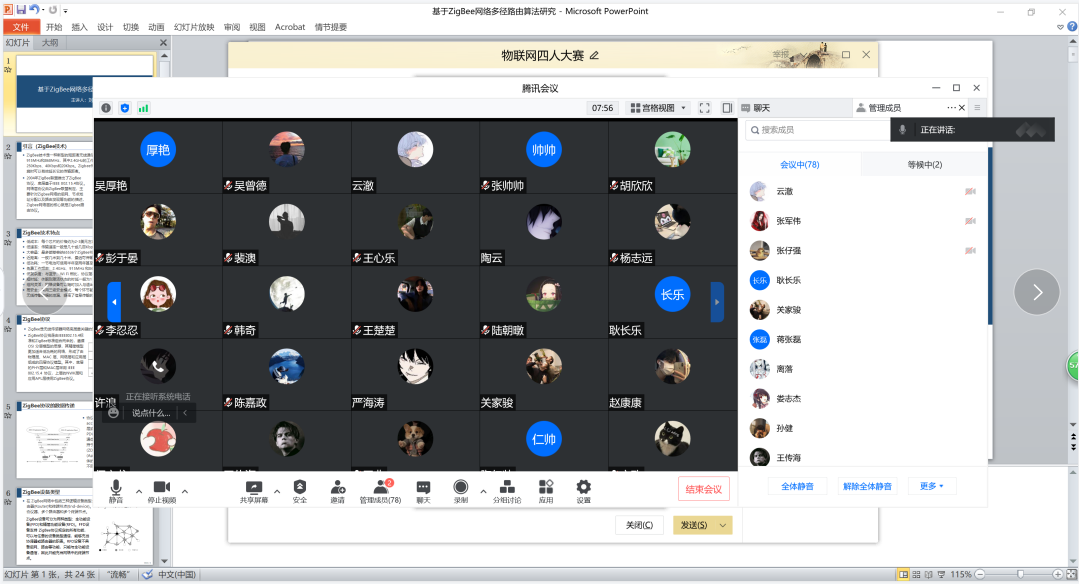Toggle camera with 停止视频
1079x584 pixels.
161,487
